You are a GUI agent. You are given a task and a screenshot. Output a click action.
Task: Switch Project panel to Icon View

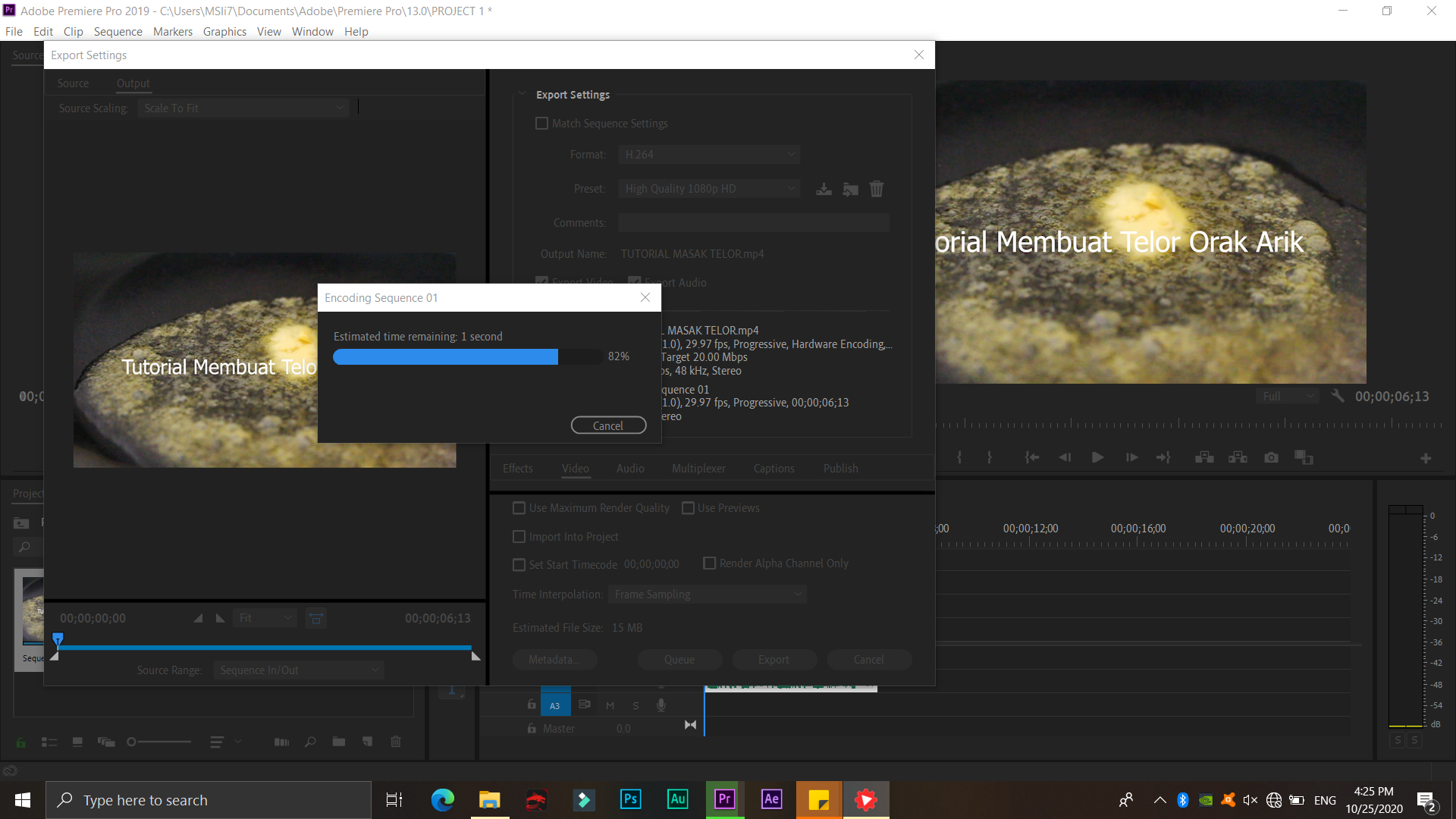[x=77, y=742]
